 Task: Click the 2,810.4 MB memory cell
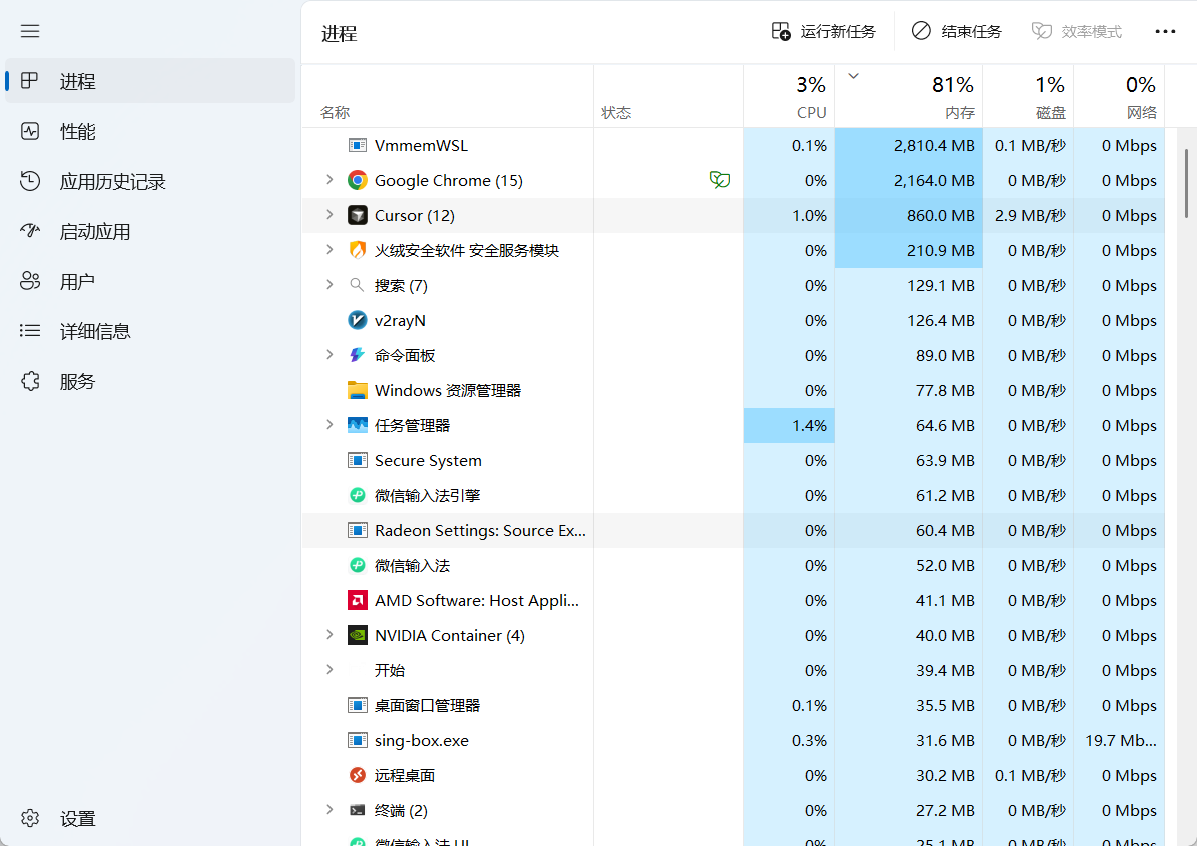(908, 145)
